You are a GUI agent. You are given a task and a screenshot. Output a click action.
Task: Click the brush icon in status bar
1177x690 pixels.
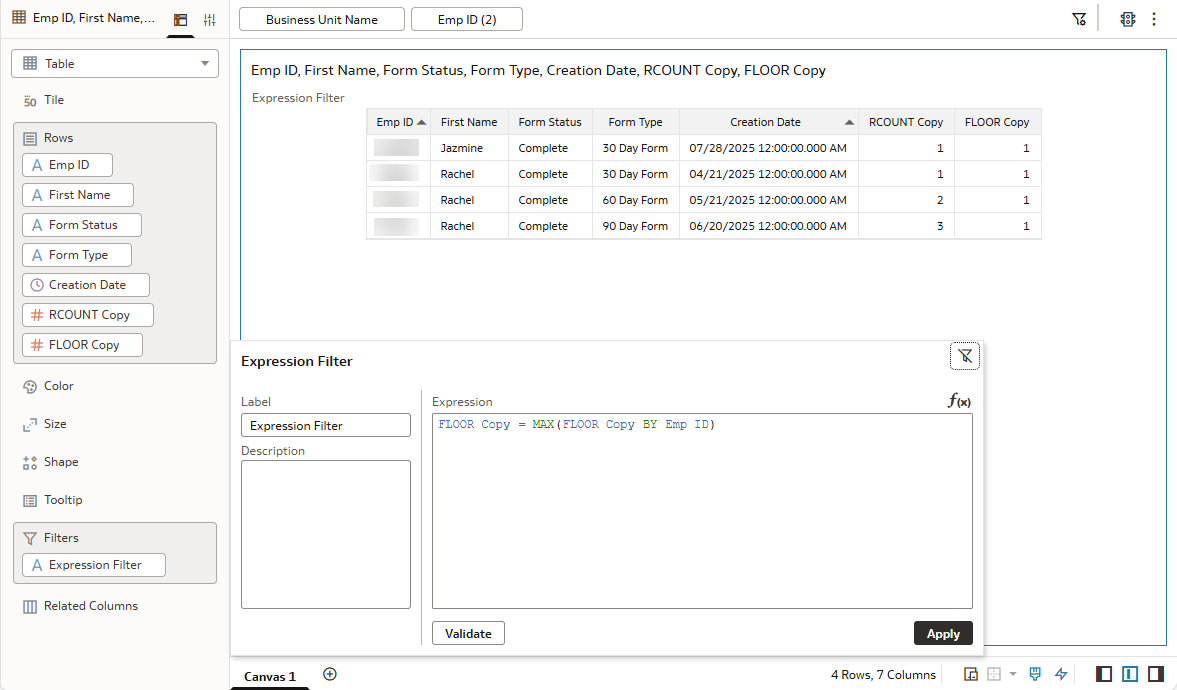coord(1035,673)
